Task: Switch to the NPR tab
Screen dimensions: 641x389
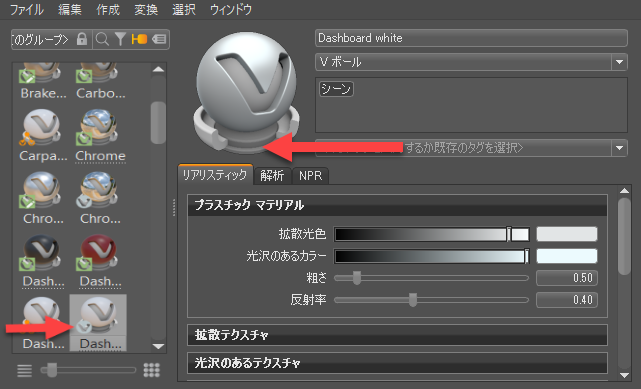Action: [x=310, y=176]
